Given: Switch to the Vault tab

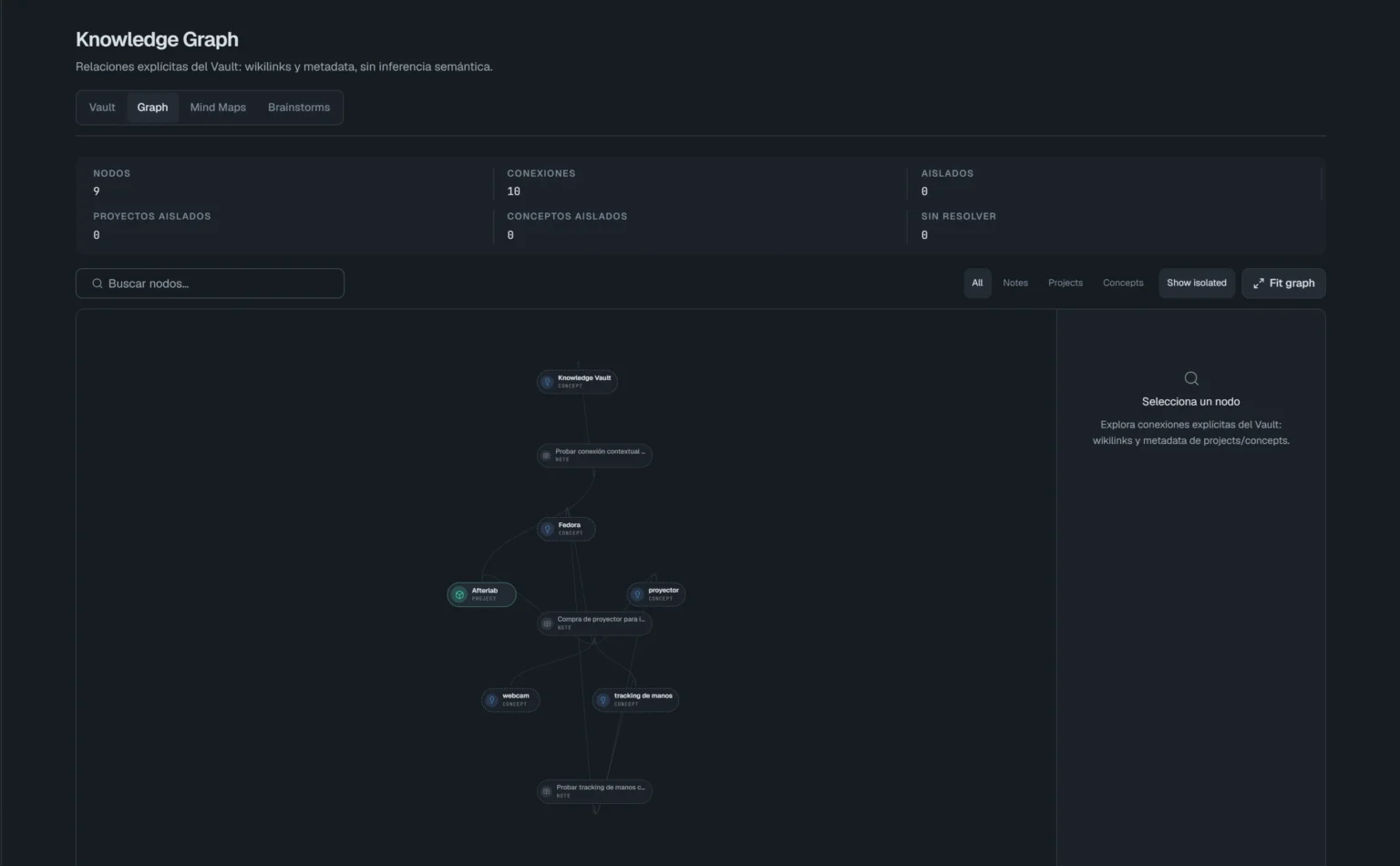Looking at the screenshot, I should [102, 108].
